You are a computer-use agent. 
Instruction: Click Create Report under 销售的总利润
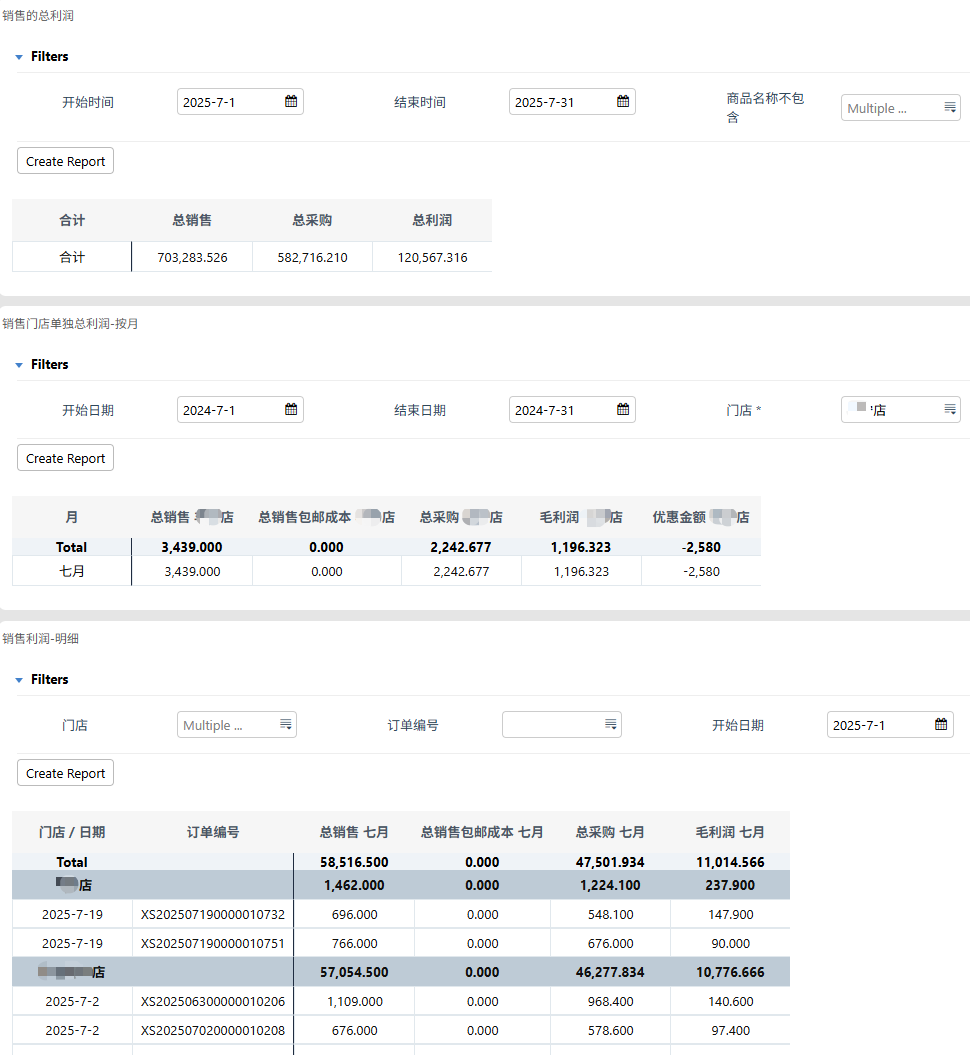65,161
